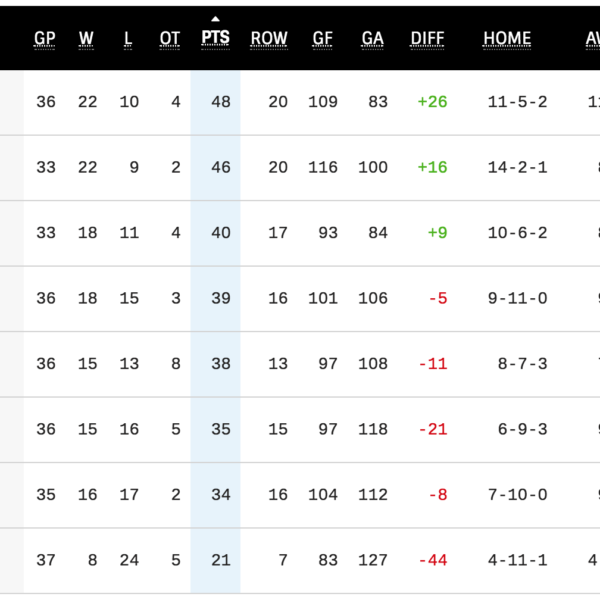This screenshot has width=600, height=600.
Task: Sort by the OT column header
Action: point(170,39)
